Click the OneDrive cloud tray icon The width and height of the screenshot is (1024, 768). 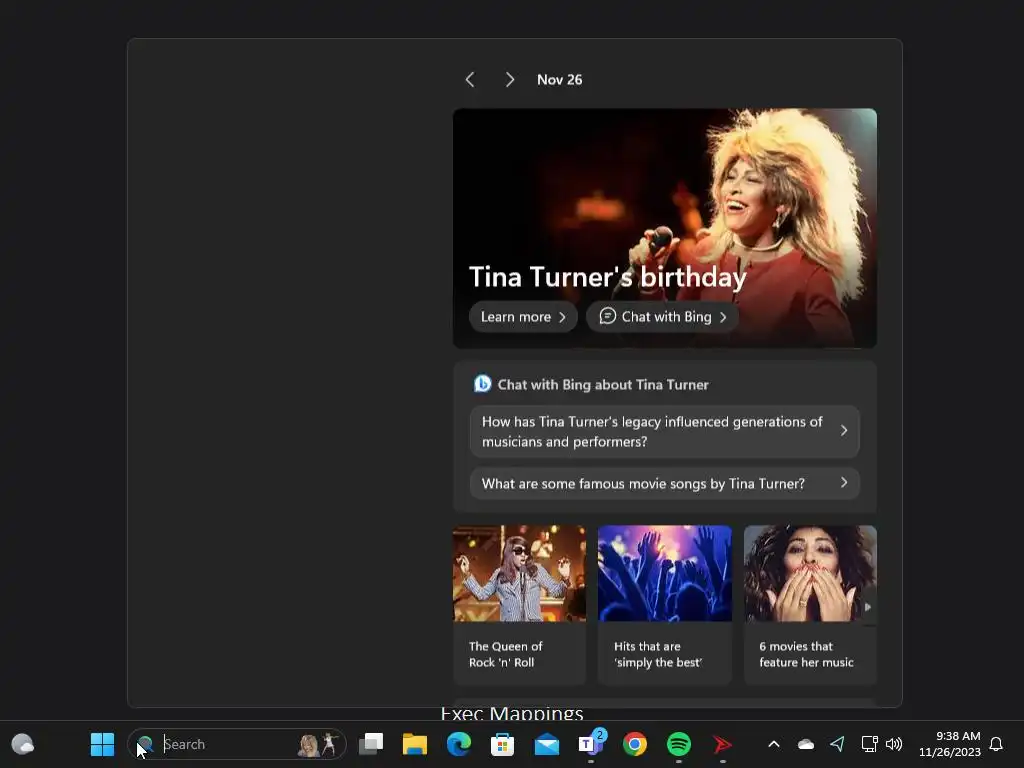806,744
